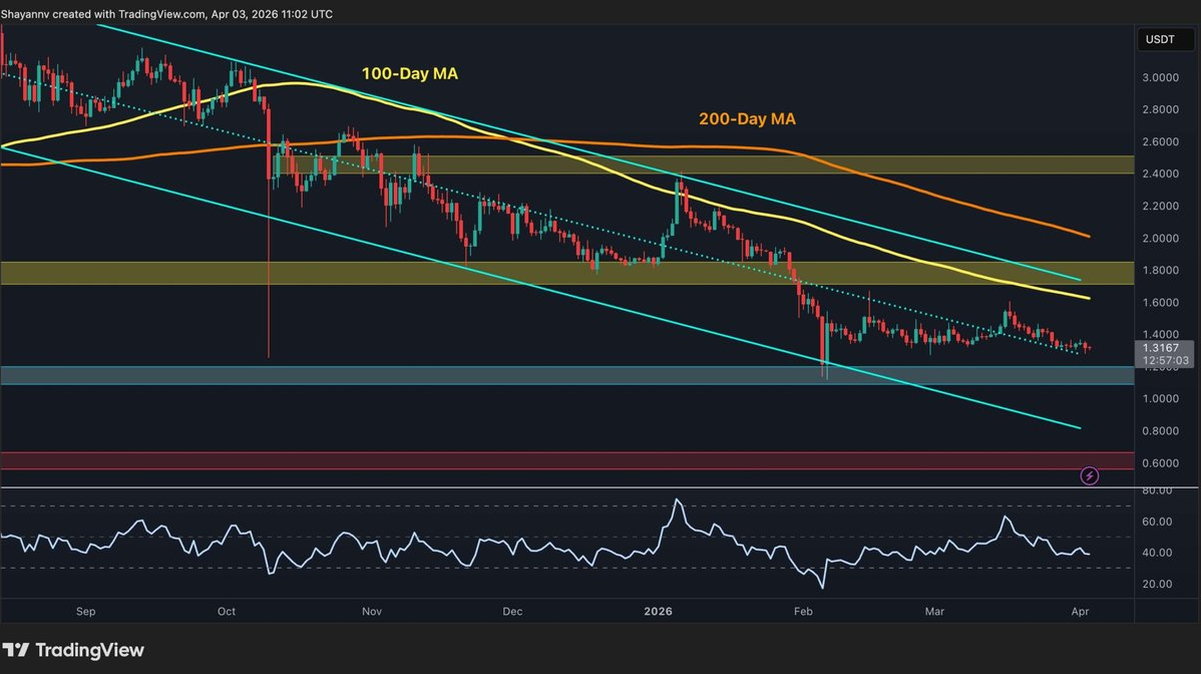The width and height of the screenshot is (1201, 674).
Task: Select the blue demand zone rectangle
Action: point(566,375)
